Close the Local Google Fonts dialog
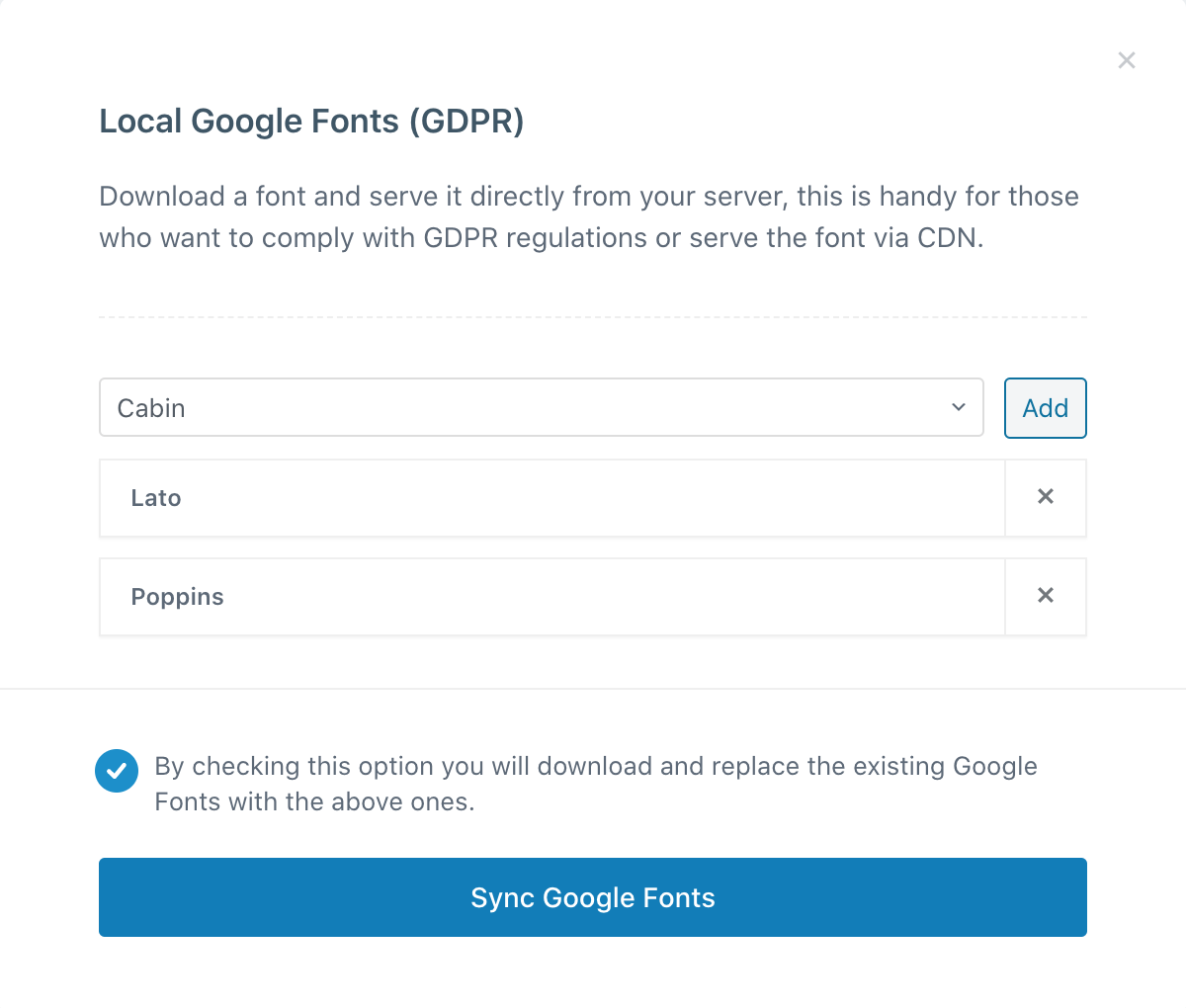The image size is (1186, 1008). tap(1126, 60)
